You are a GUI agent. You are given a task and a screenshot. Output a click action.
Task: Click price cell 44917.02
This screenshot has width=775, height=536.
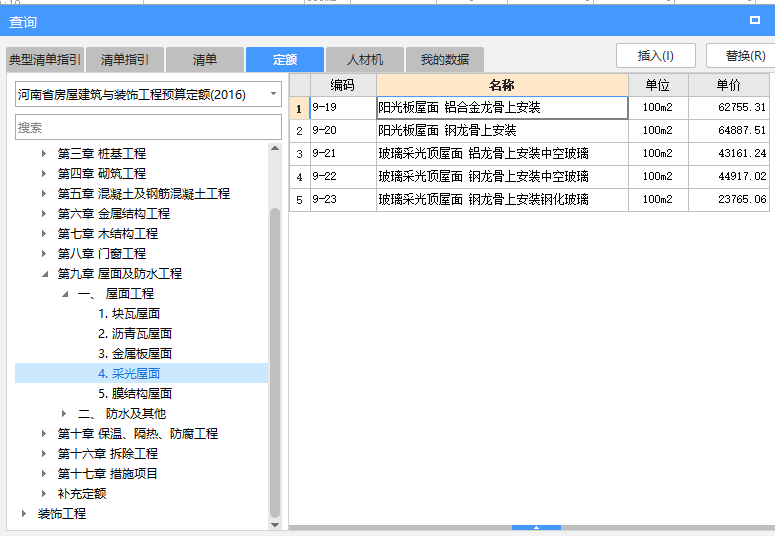click(x=729, y=177)
